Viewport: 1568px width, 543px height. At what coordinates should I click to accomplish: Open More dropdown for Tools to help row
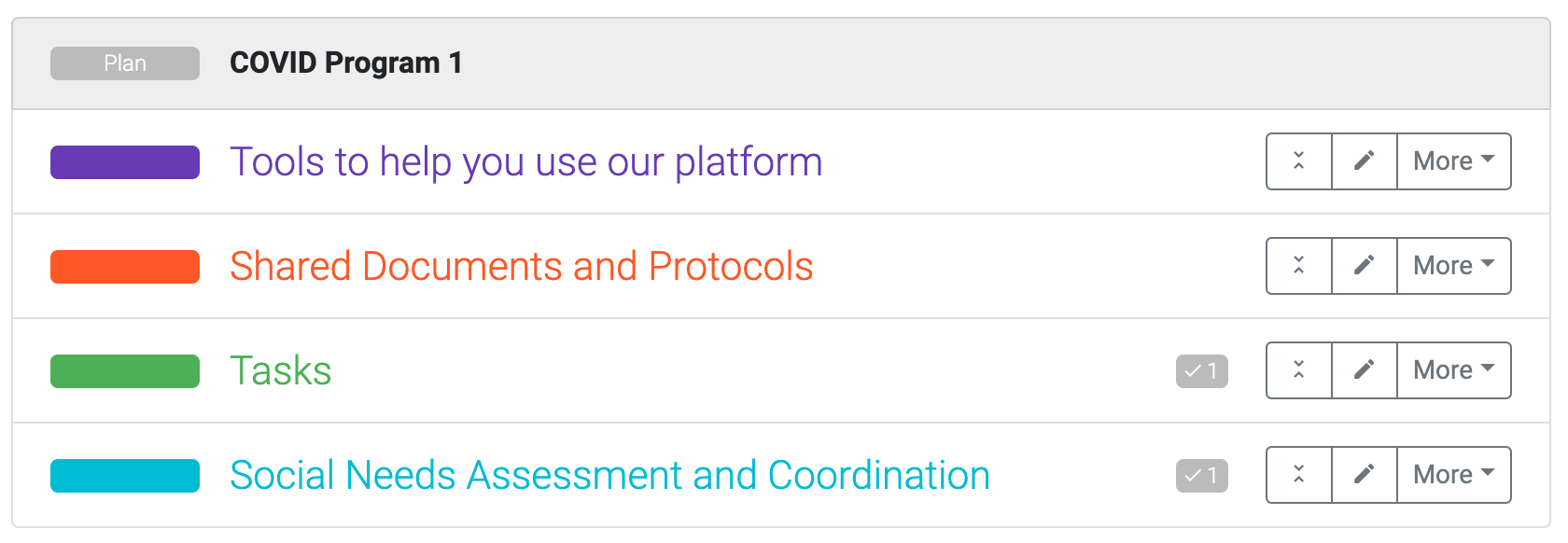[x=1453, y=161]
